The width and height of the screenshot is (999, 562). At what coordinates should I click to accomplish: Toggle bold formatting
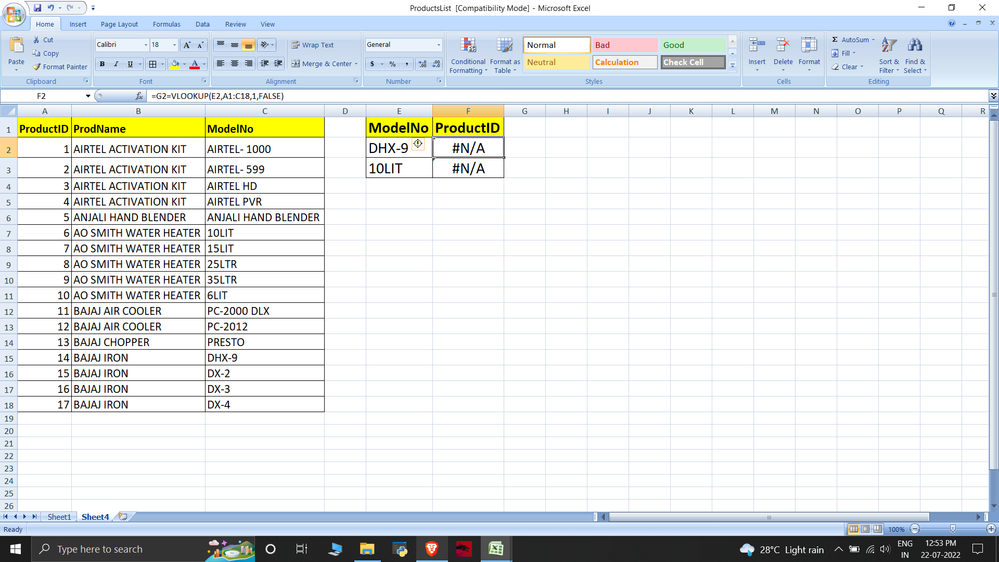click(x=102, y=64)
